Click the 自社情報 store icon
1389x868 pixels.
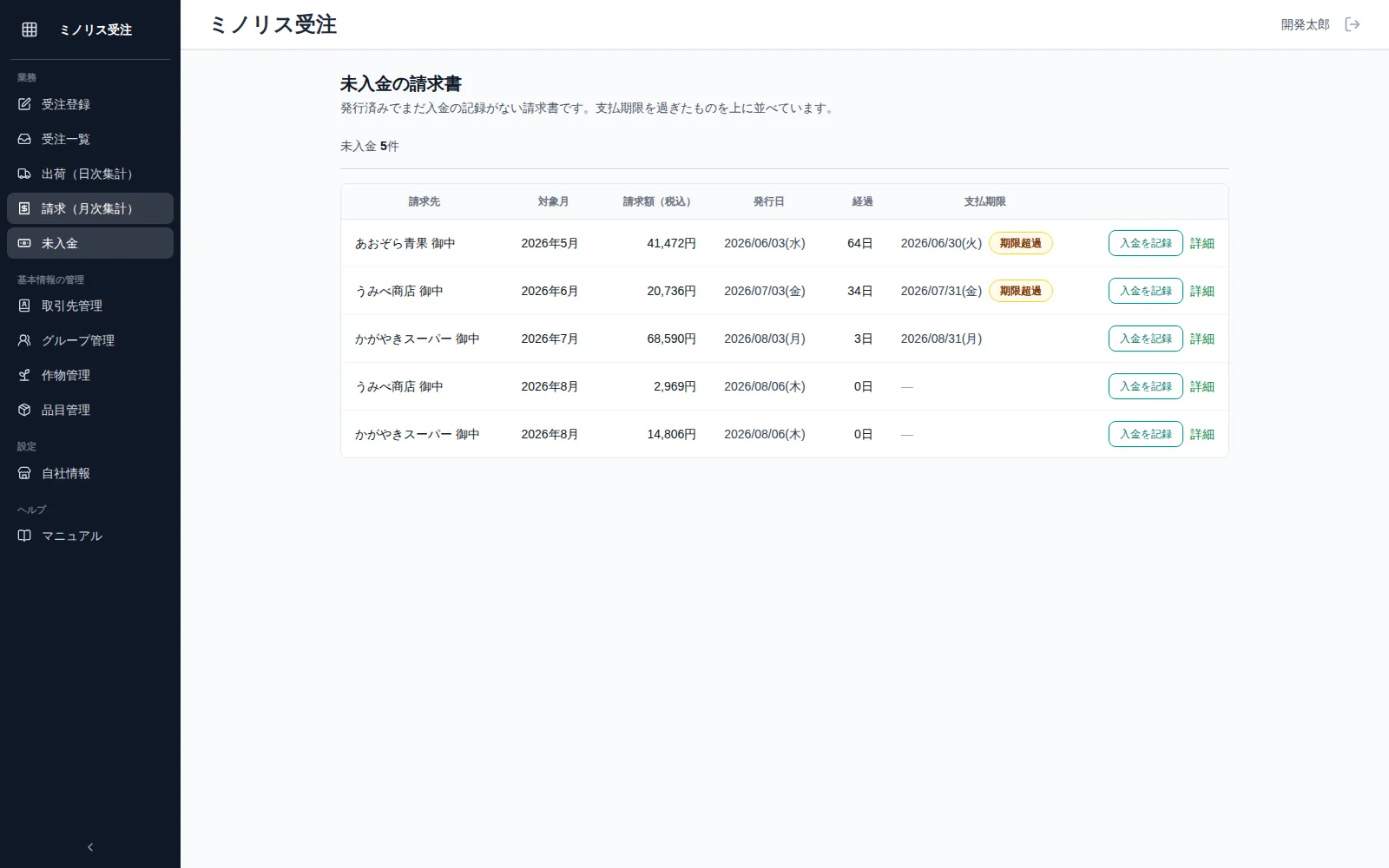24,473
